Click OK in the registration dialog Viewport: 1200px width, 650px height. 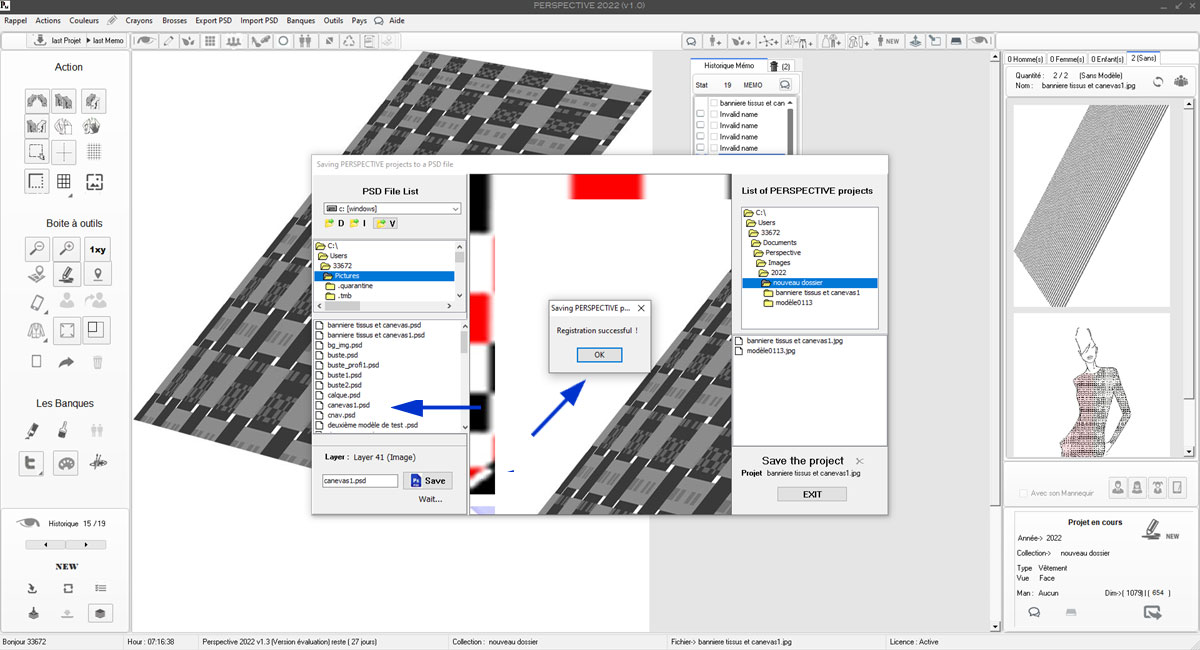pos(599,355)
